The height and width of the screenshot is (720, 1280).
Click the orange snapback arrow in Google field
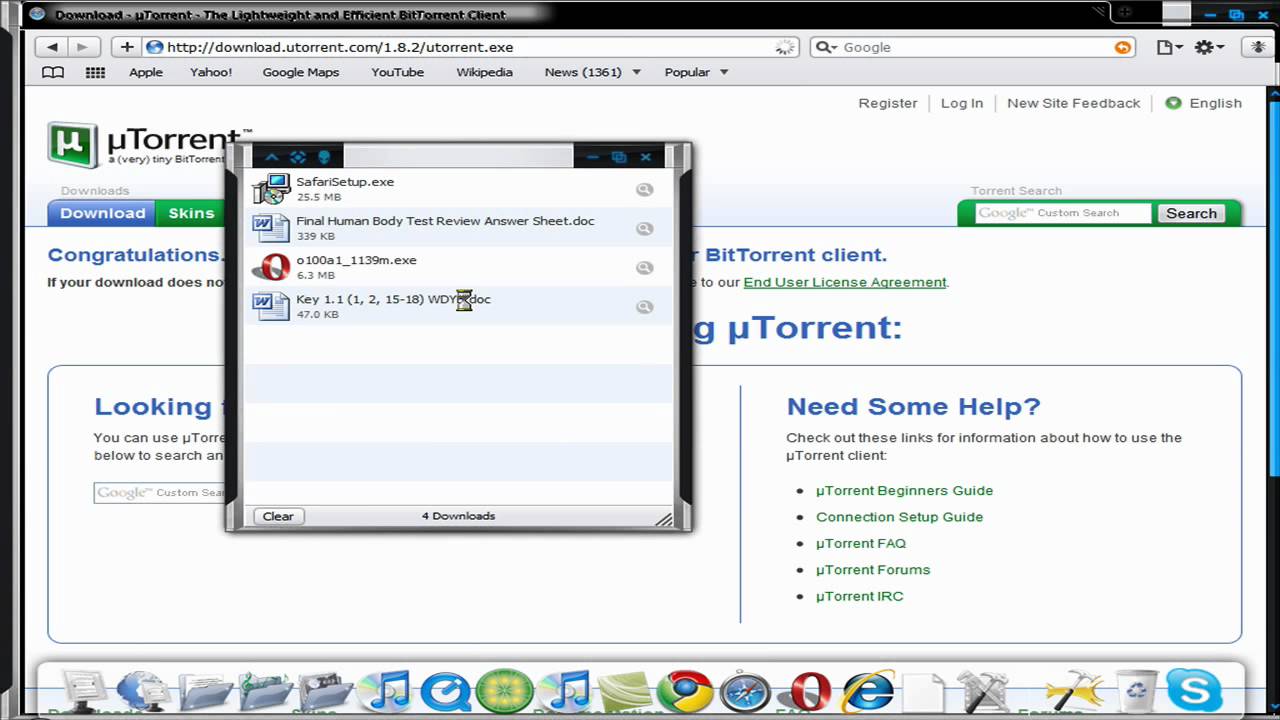point(1123,47)
